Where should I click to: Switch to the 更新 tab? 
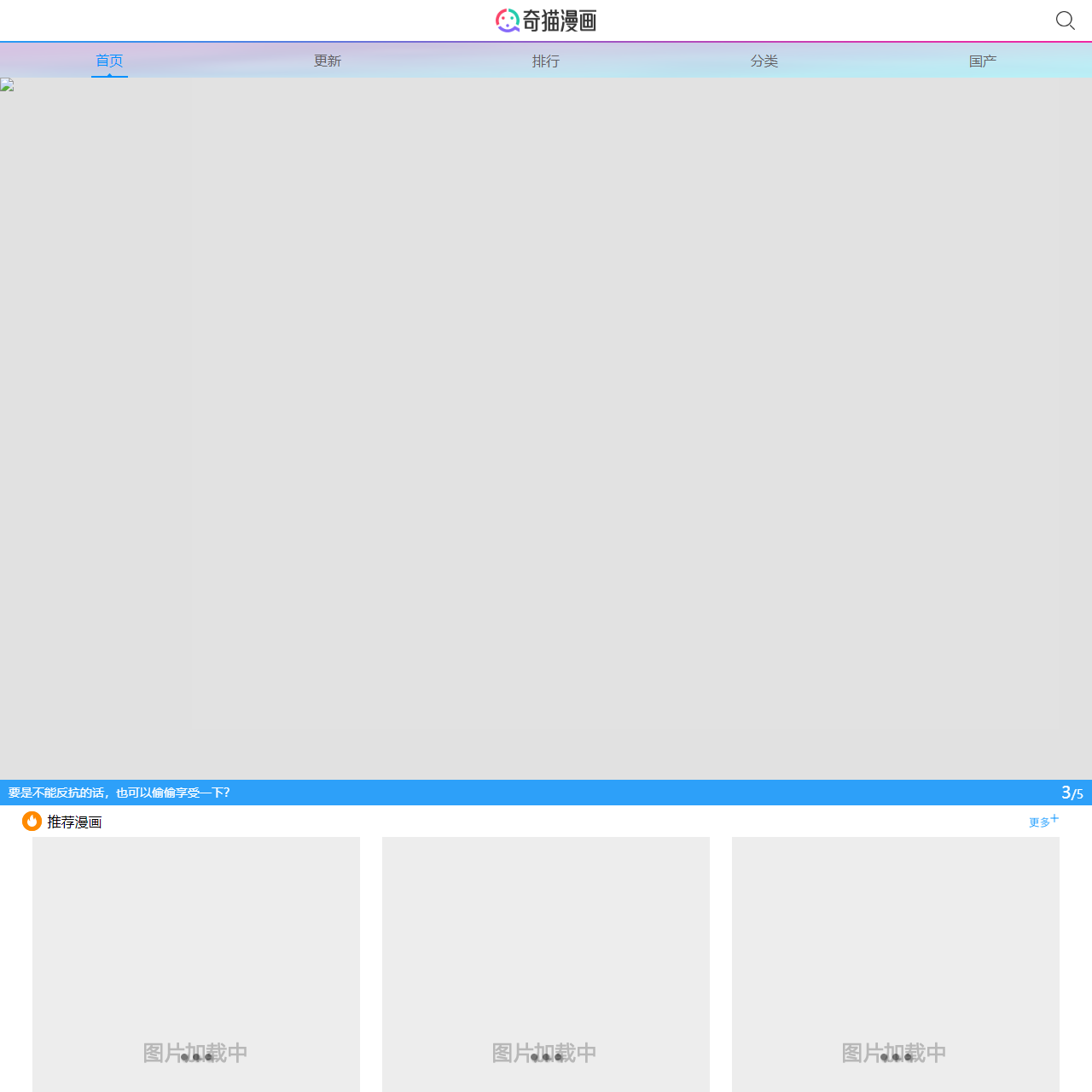click(x=328, y=61)
